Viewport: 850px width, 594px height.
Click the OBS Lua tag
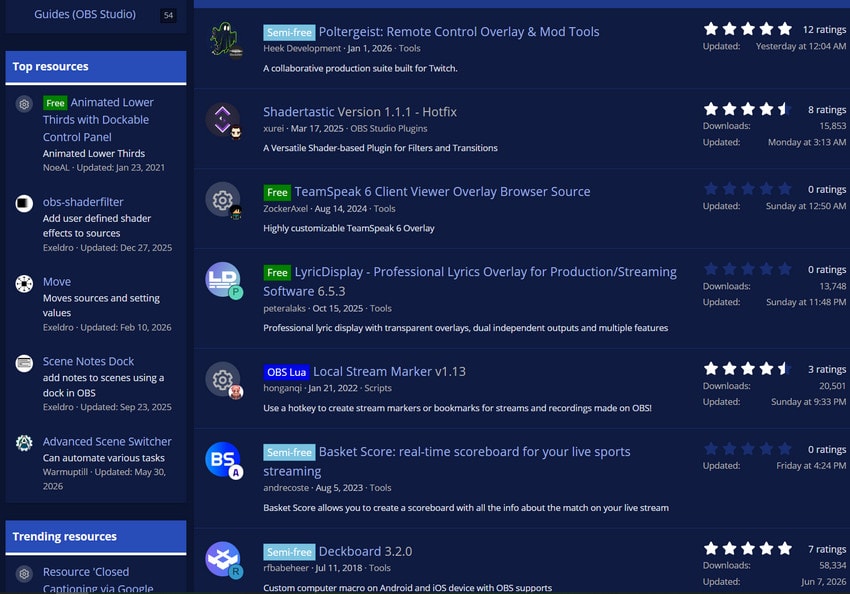(x=286, y=372)
